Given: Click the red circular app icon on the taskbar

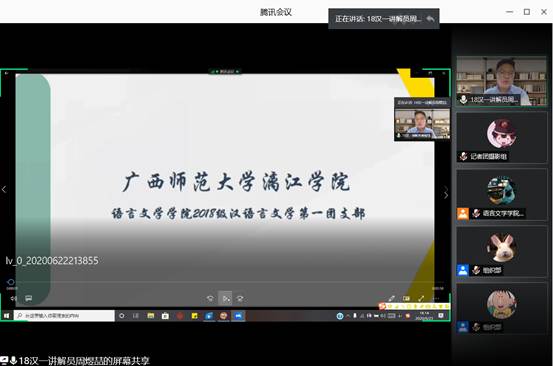Looking at the screenshot, I should (180, 316).
